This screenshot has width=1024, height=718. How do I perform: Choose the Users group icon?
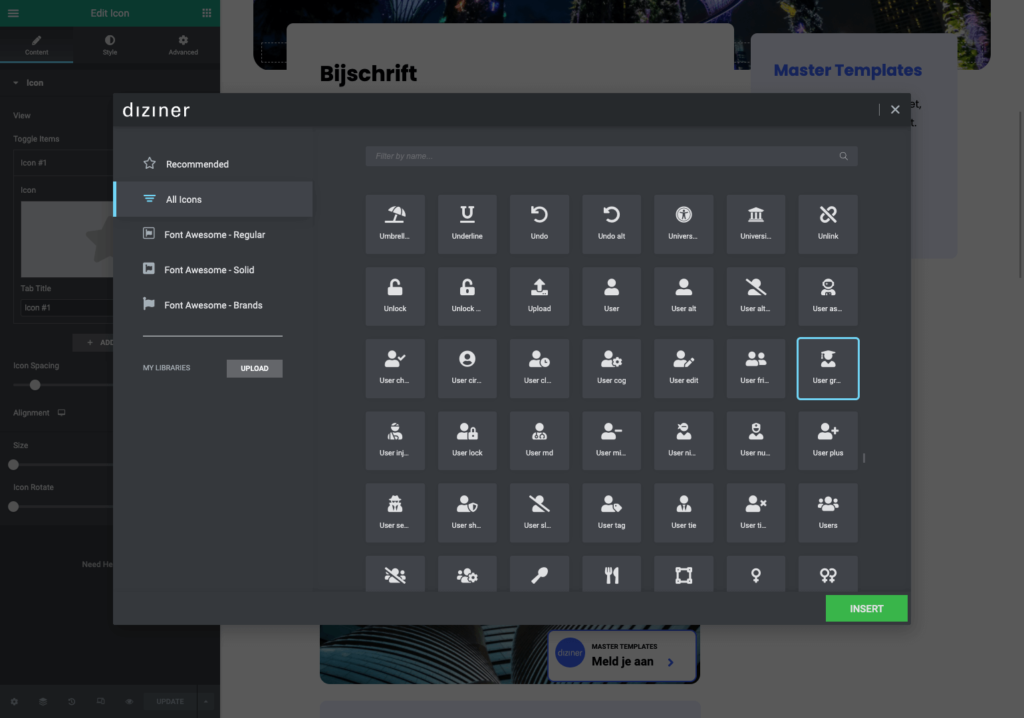[828, 513]
